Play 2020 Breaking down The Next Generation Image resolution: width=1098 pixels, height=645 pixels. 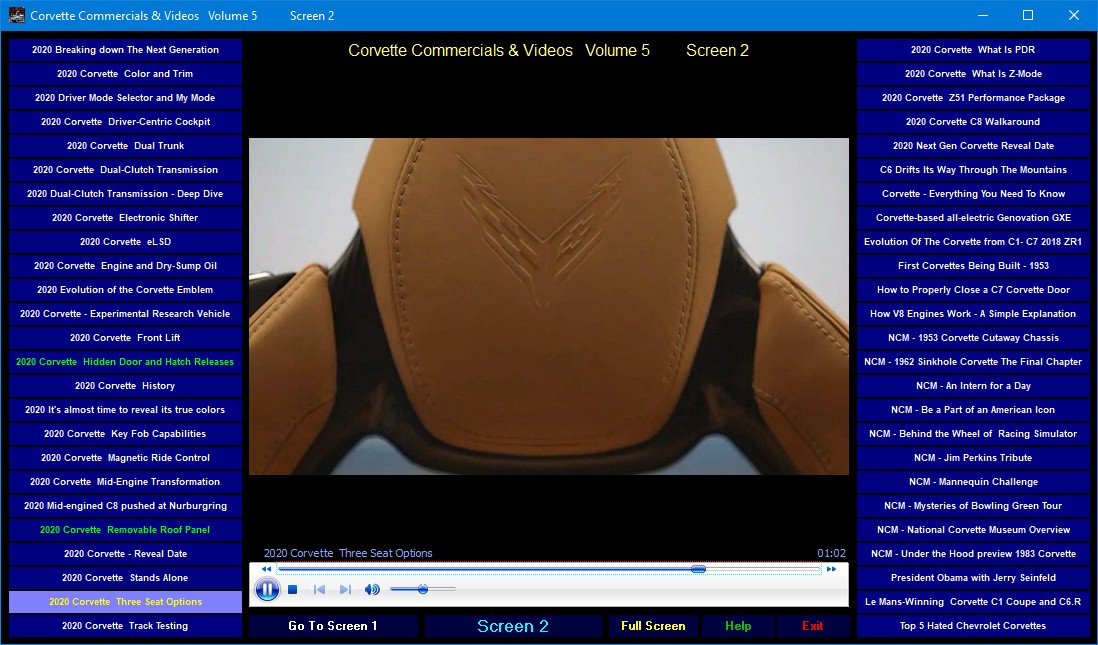click(x=125, y=50)
